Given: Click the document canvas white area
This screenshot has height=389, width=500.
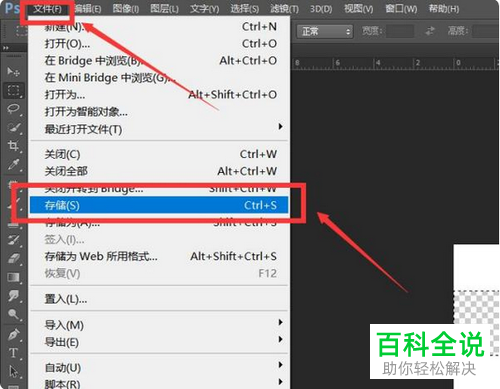Looking at the screenshot, I should 476,266.
